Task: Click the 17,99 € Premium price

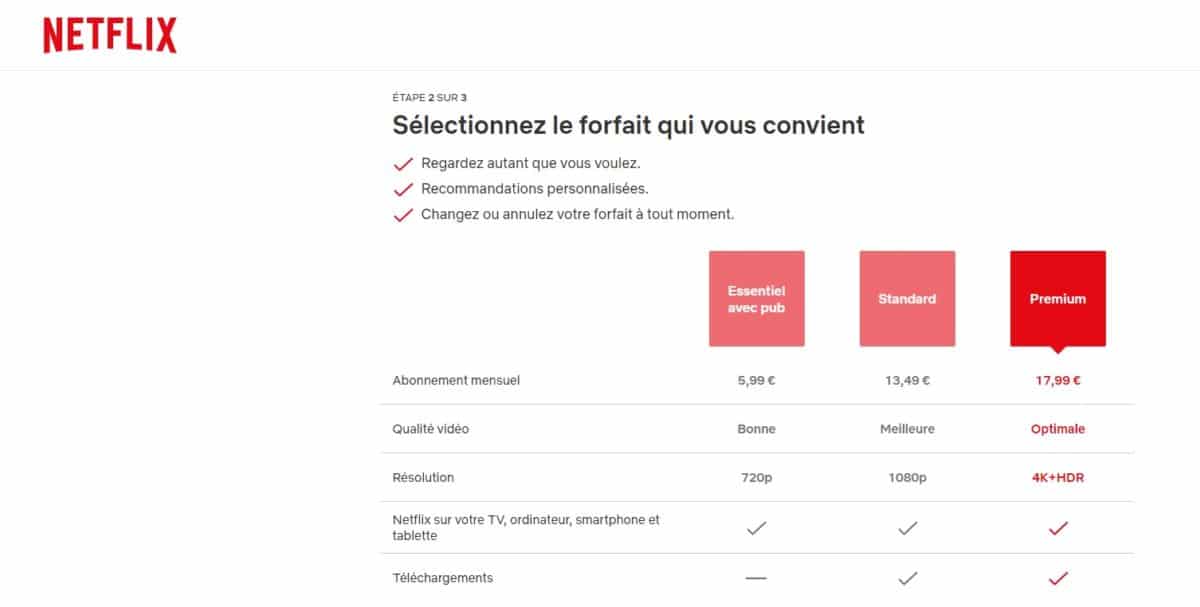Action: tap(1058, 380)
